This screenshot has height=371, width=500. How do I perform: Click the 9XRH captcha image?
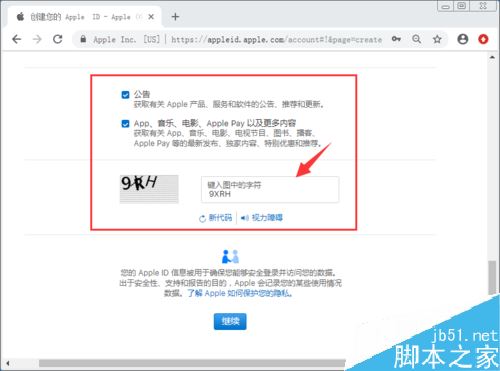pos(149,189)
